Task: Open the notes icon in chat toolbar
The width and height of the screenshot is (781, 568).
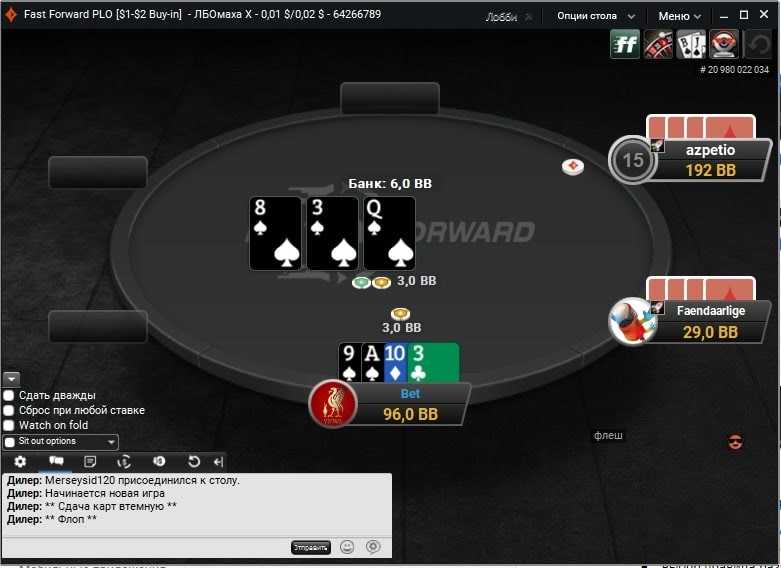Action: pyautogui.click(x=90, y=462)
